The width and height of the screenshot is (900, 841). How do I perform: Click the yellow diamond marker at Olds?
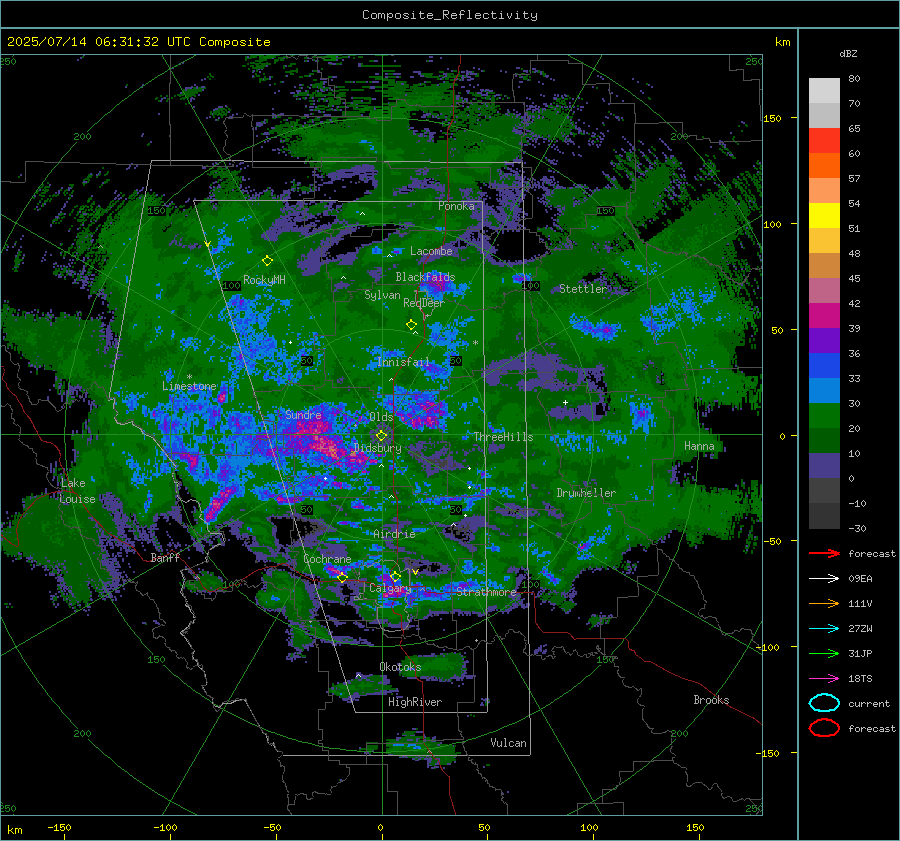tap(381, 436)
